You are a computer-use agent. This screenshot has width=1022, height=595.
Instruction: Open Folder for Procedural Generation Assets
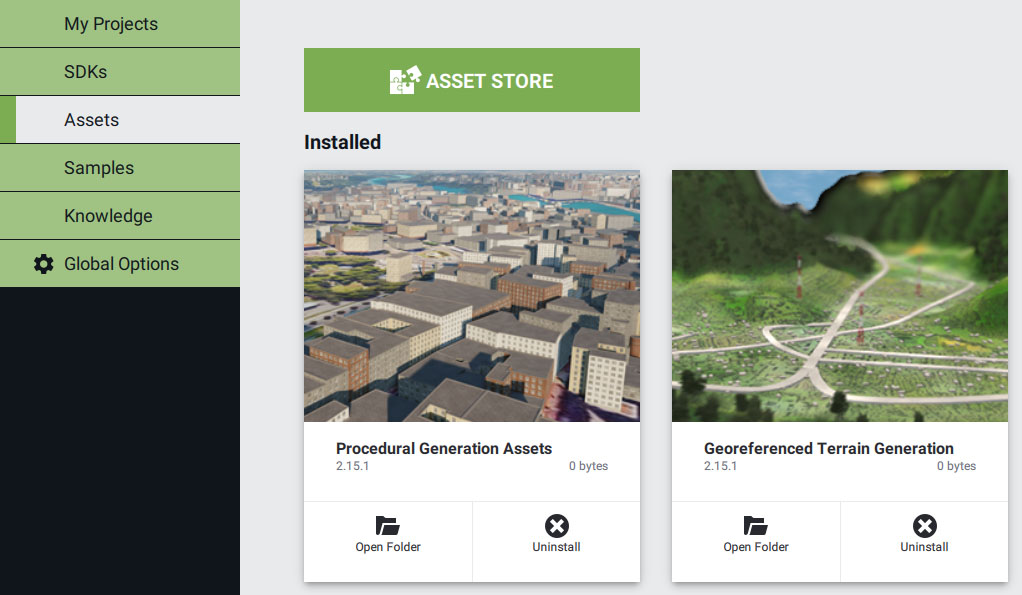pyautogui.click(x=388, y=542)
